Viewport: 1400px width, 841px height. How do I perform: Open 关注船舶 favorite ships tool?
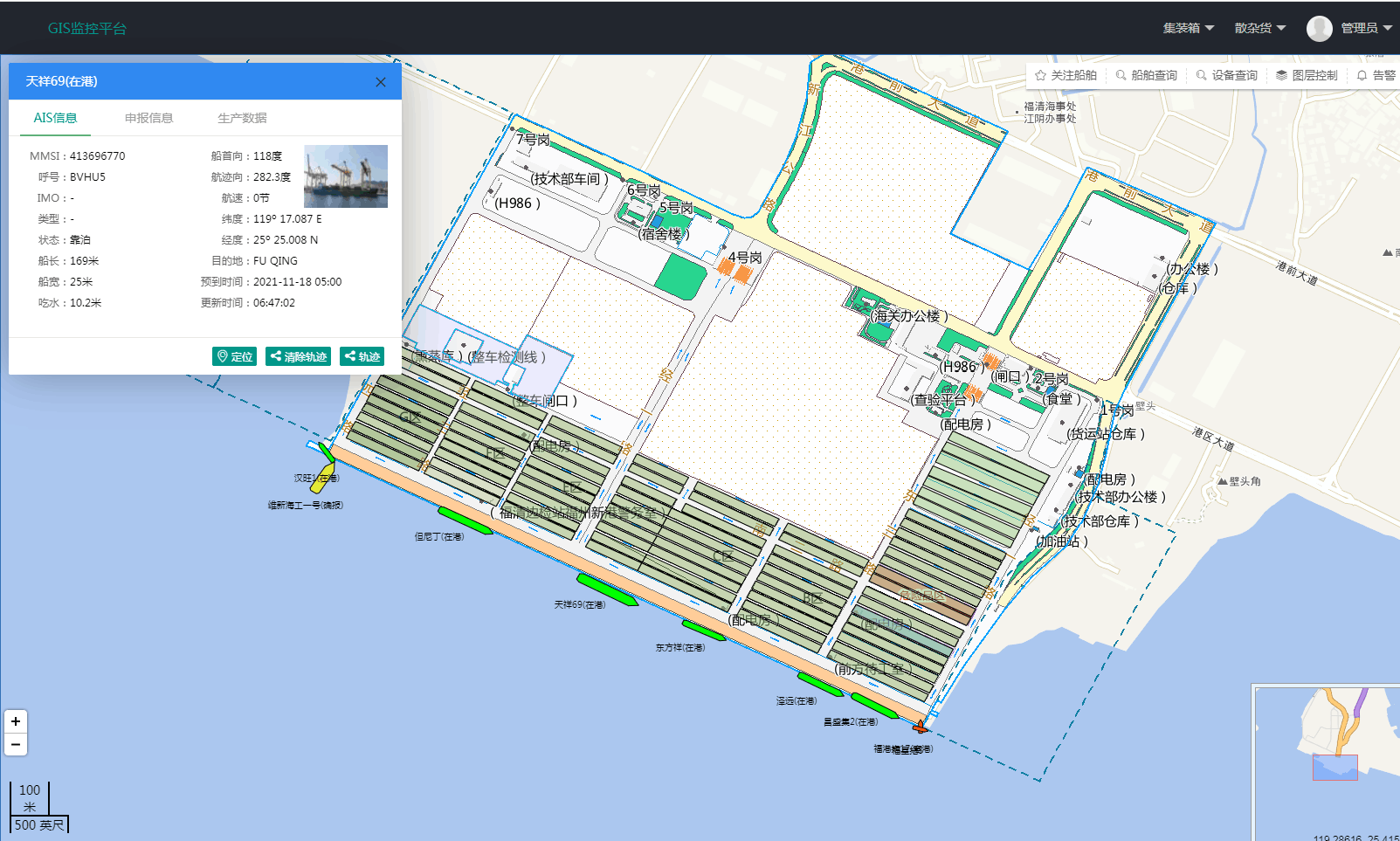click(x=1066, y=75)
